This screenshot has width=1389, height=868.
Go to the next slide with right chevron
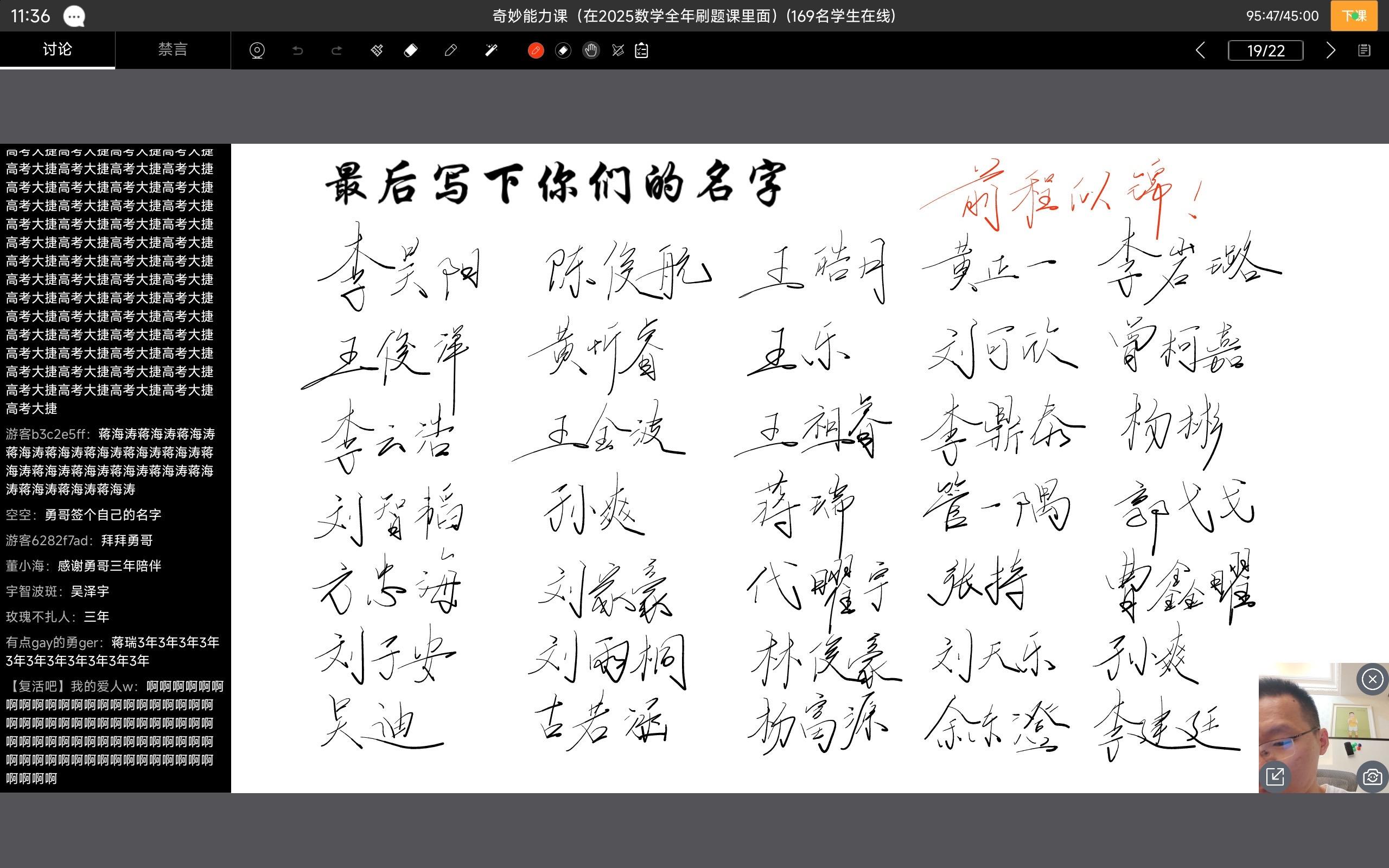(1331, 50)
